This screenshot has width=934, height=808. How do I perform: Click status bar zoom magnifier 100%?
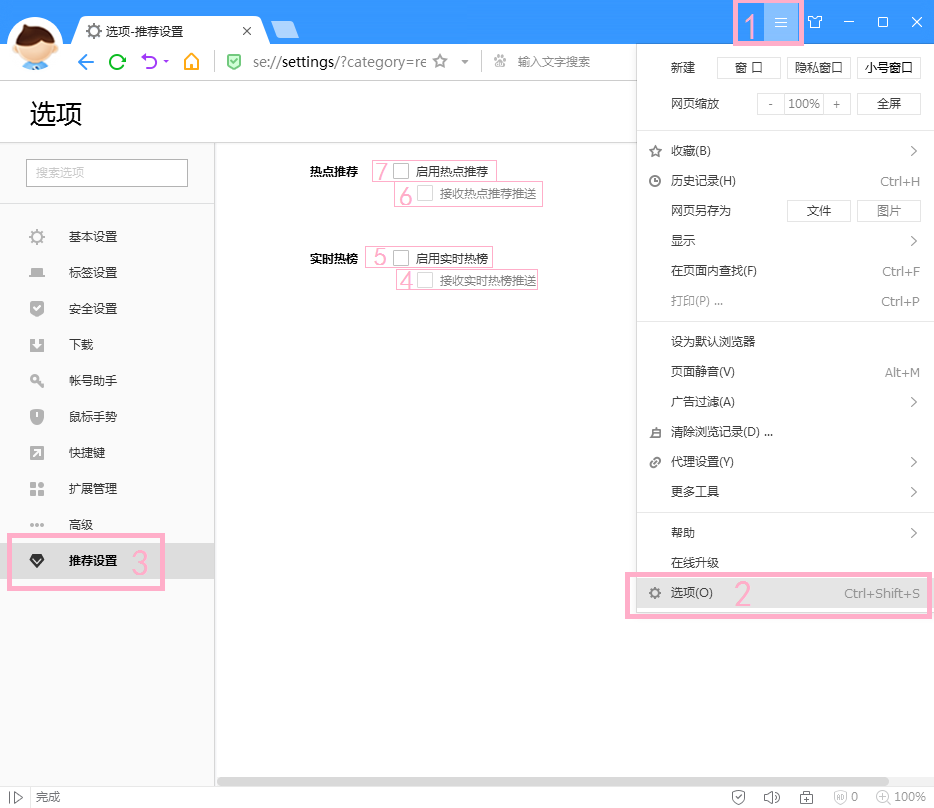pyautogui.click(x=900, y=797)
